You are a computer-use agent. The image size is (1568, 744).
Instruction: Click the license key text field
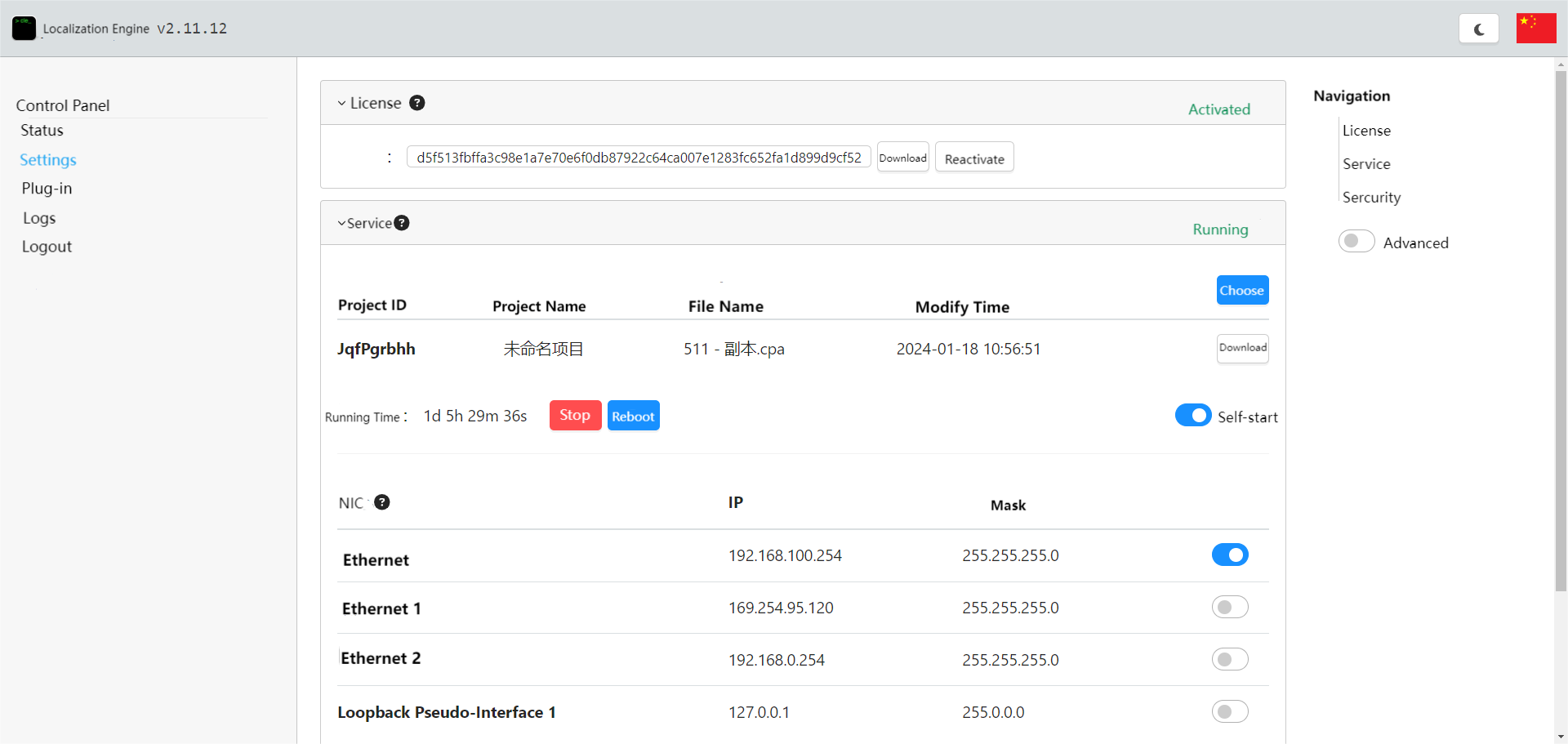pos(638,158)
